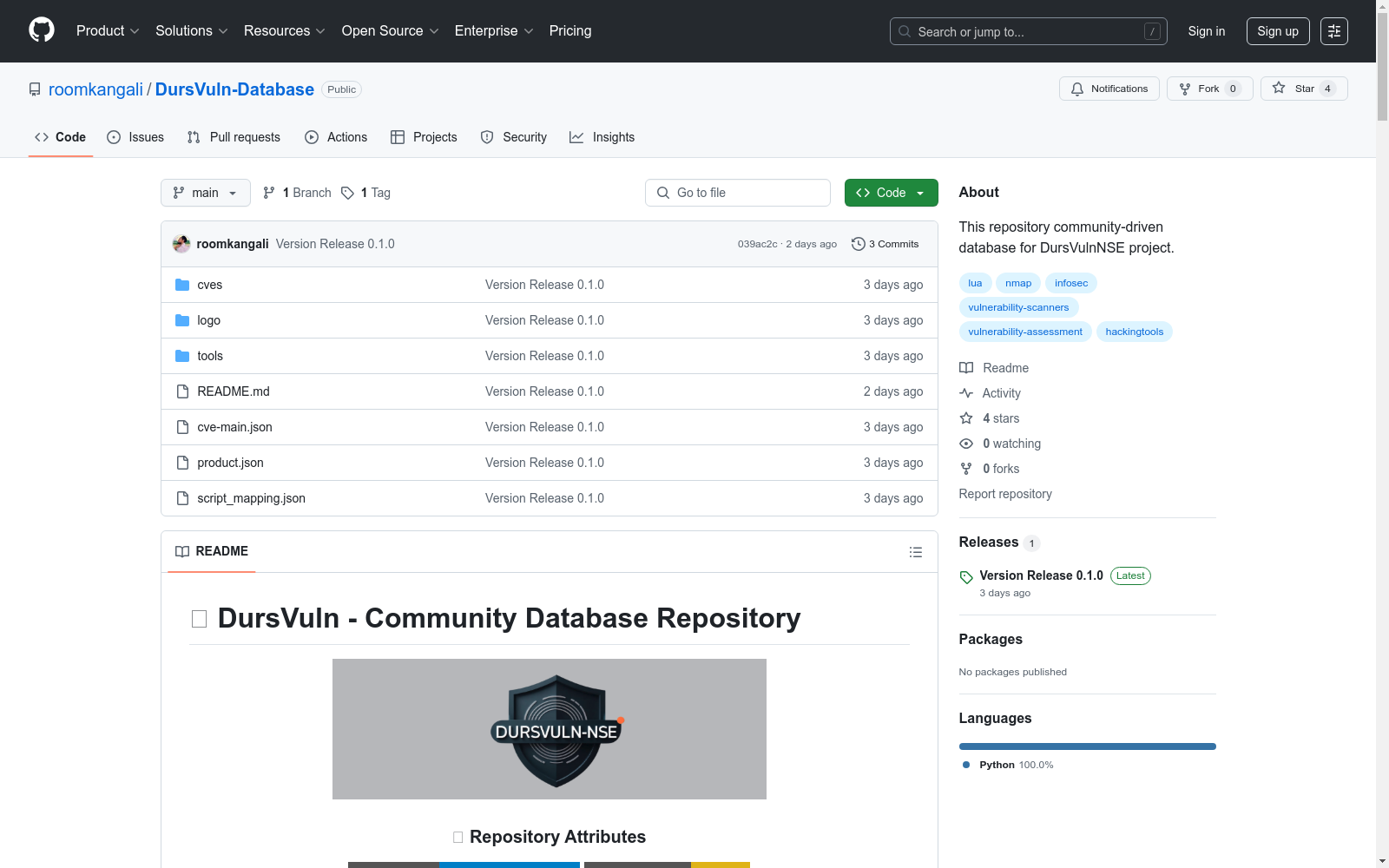
Task: Click the cve-main.json file icon
Action: [182, 427]
